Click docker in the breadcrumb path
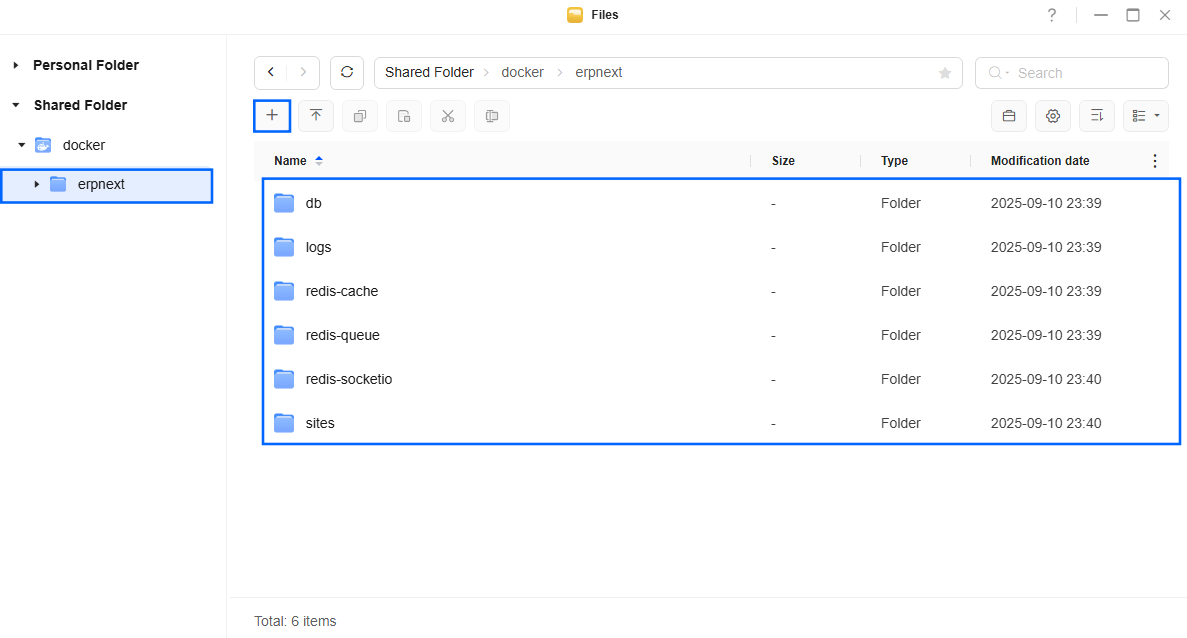Screen dimensions: 1187x638 pos(522,73)
